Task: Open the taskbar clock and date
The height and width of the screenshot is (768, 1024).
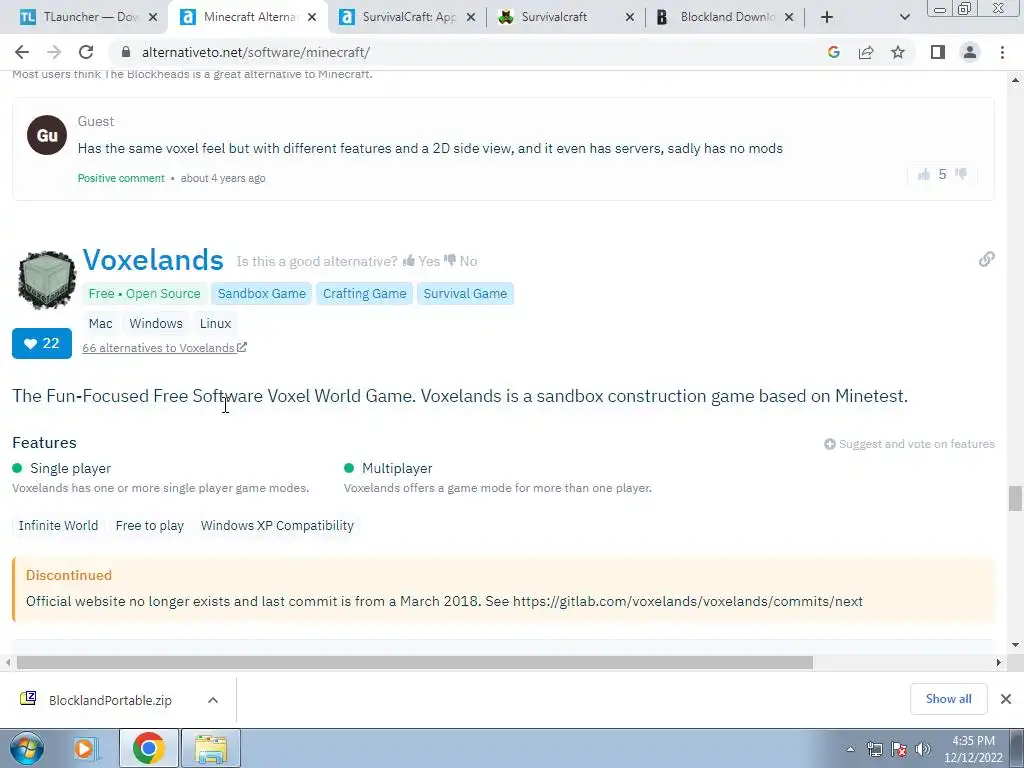Action: [973, 749]
